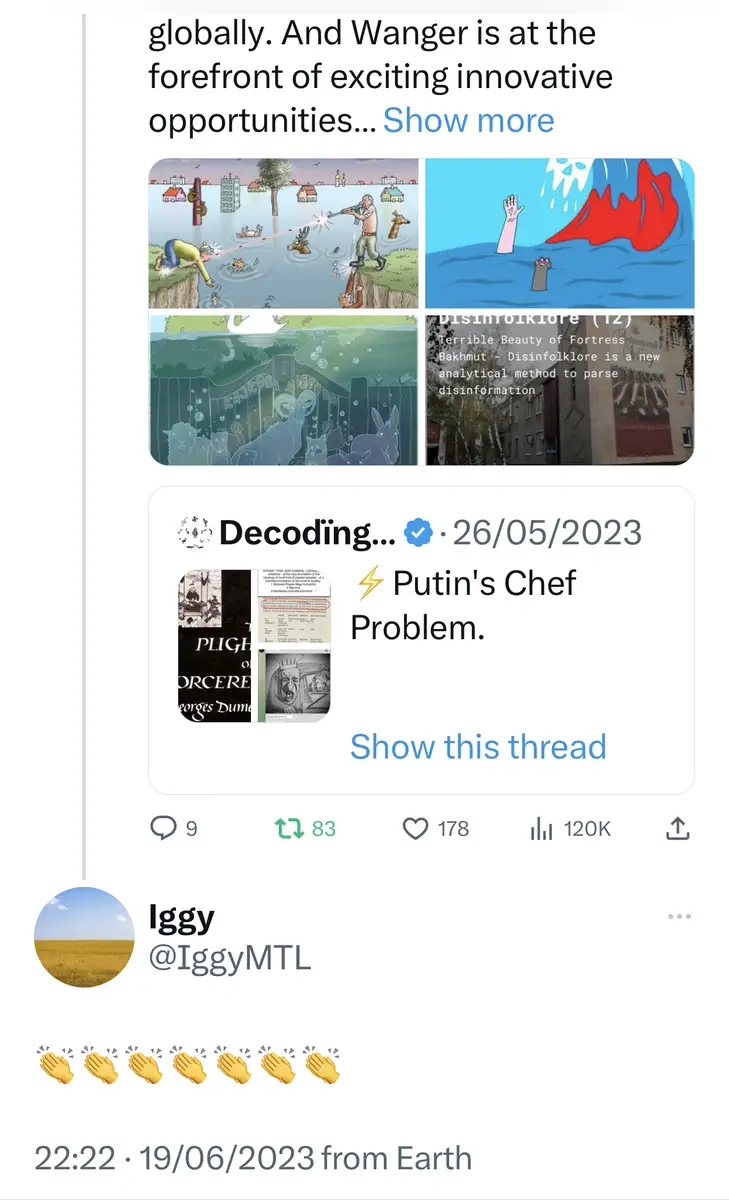
Task: Open the underwater animals cartoon image
Action: coord(284,390)
